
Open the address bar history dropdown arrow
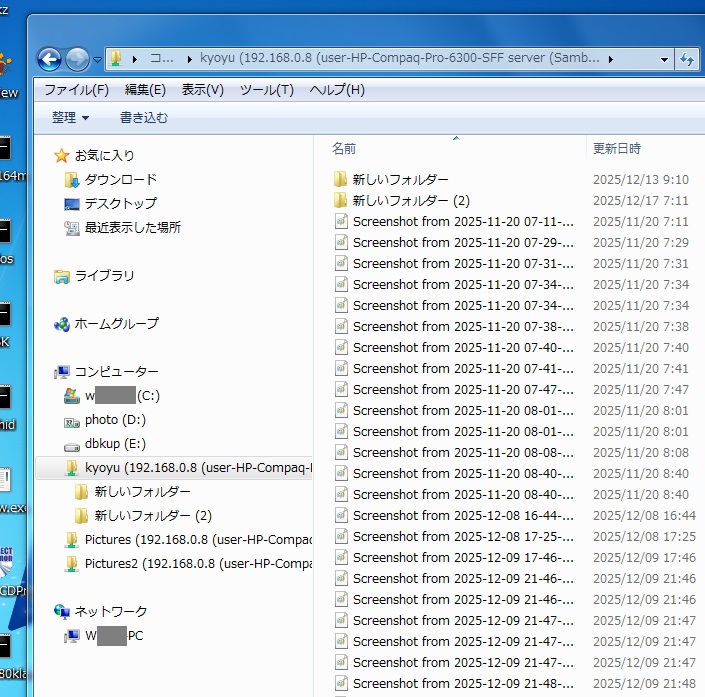665,59
